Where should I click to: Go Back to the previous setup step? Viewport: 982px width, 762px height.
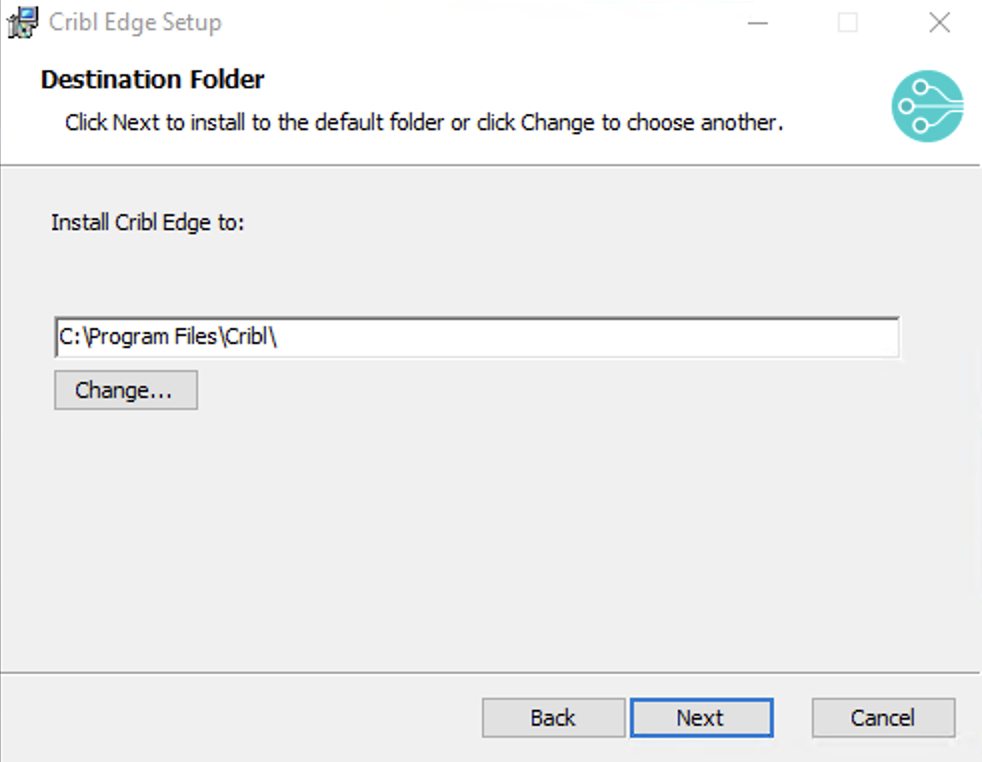(x=553, y=718)
